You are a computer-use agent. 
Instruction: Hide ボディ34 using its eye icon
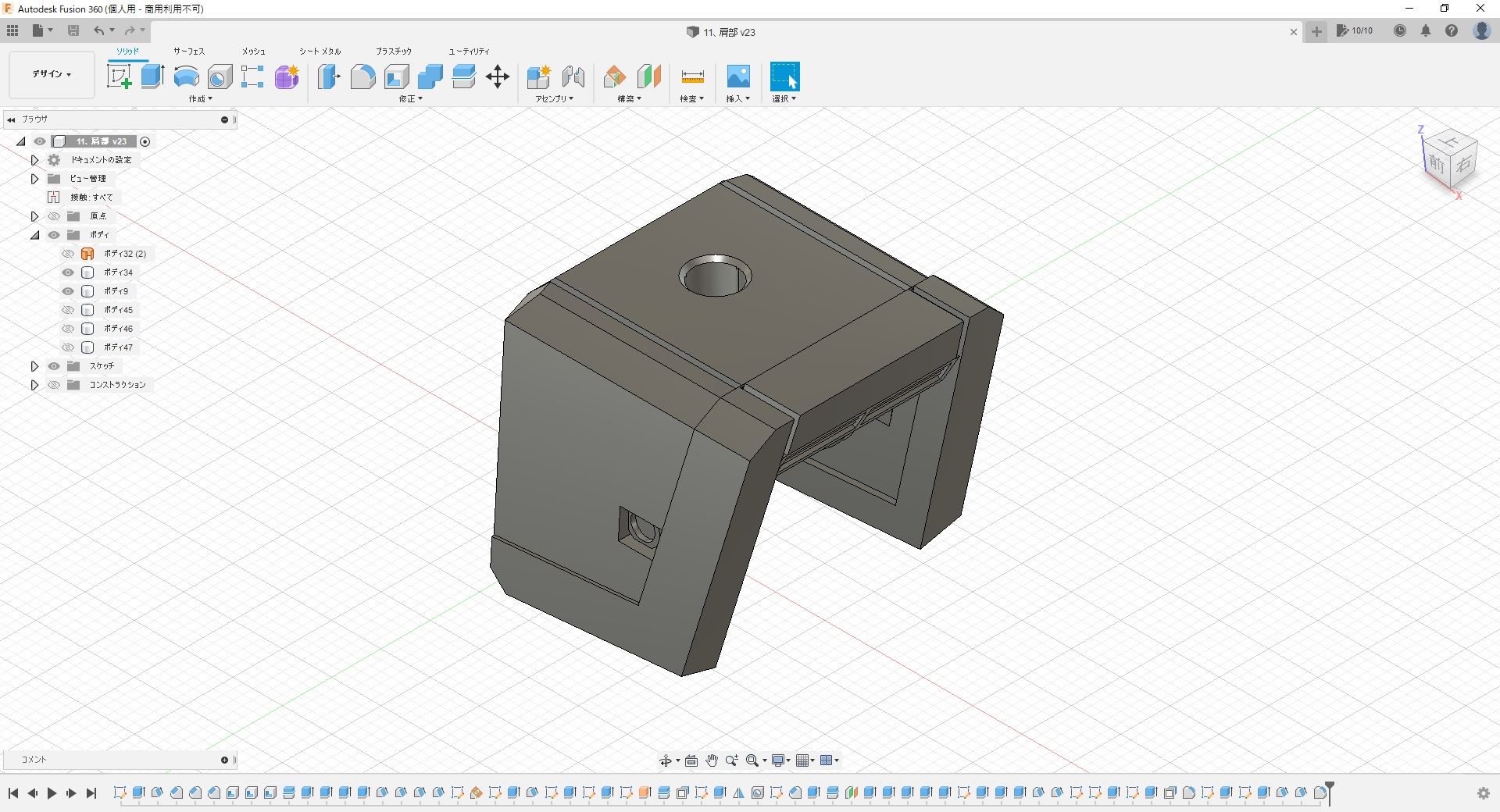[x=68, y=272]
